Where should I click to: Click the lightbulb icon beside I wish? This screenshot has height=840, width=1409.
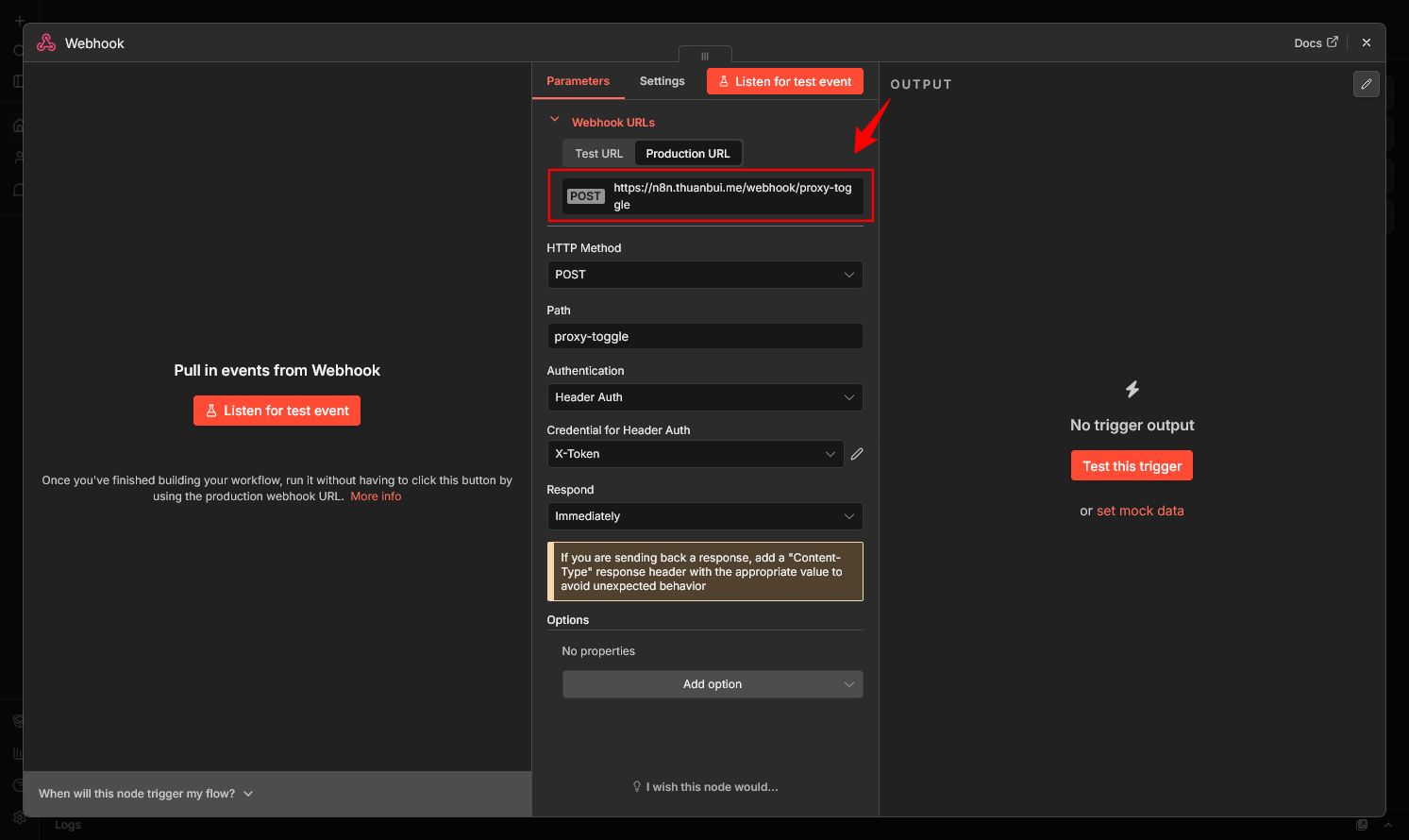pos(637,787)
